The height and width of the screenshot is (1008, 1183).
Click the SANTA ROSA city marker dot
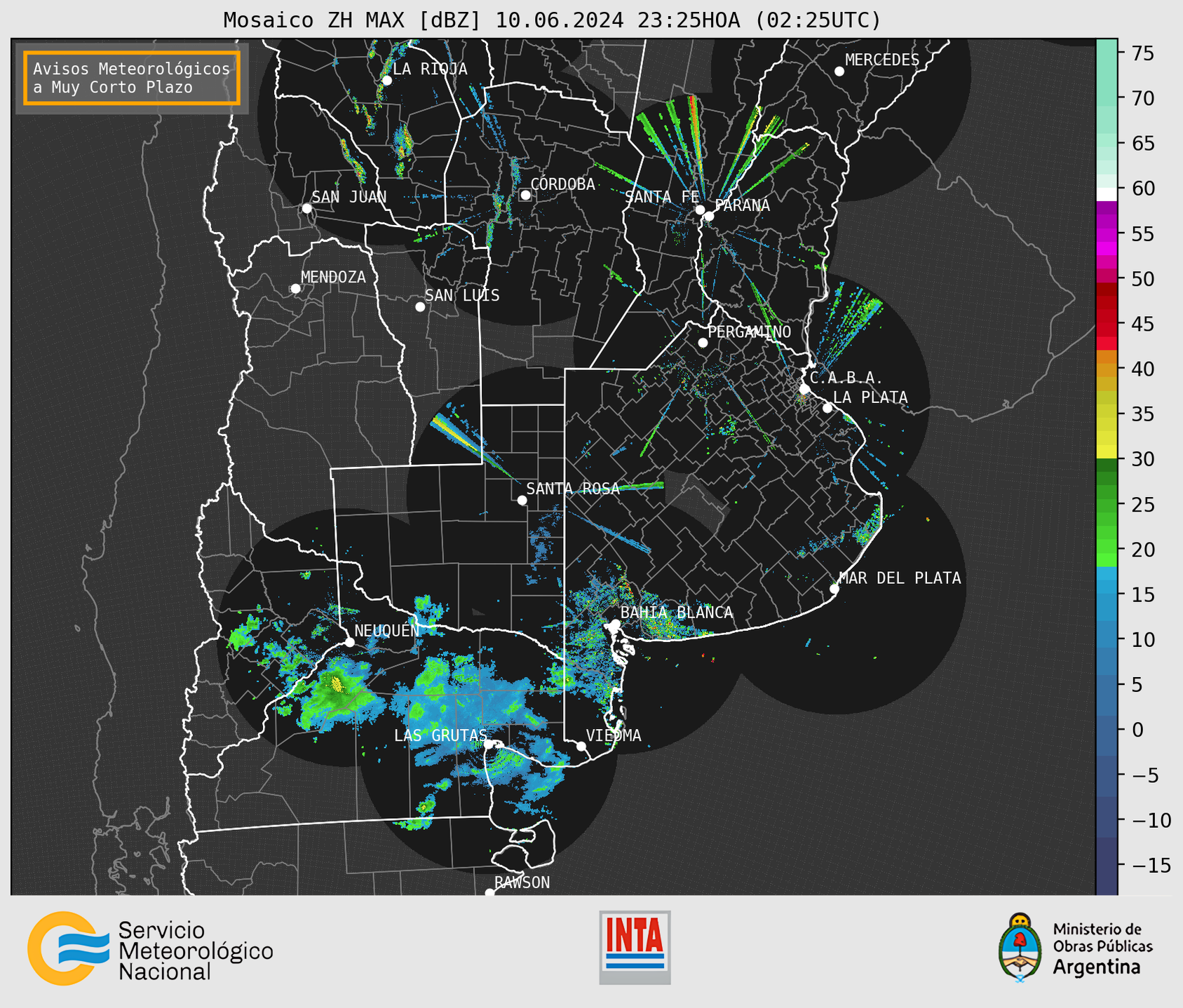(522, 500)
